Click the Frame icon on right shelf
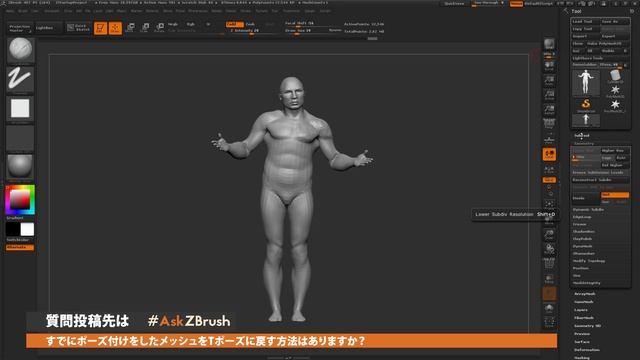The height and width of the screenshot is (360, 640). [x=549, y=204]
